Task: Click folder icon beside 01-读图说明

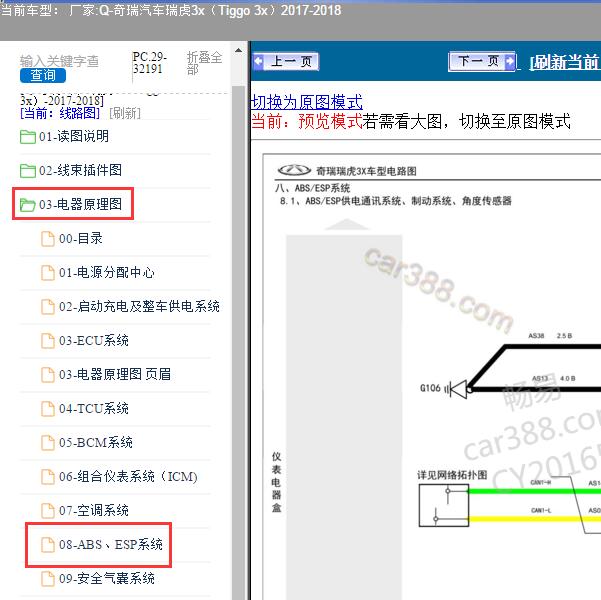Action: point(28,137)
